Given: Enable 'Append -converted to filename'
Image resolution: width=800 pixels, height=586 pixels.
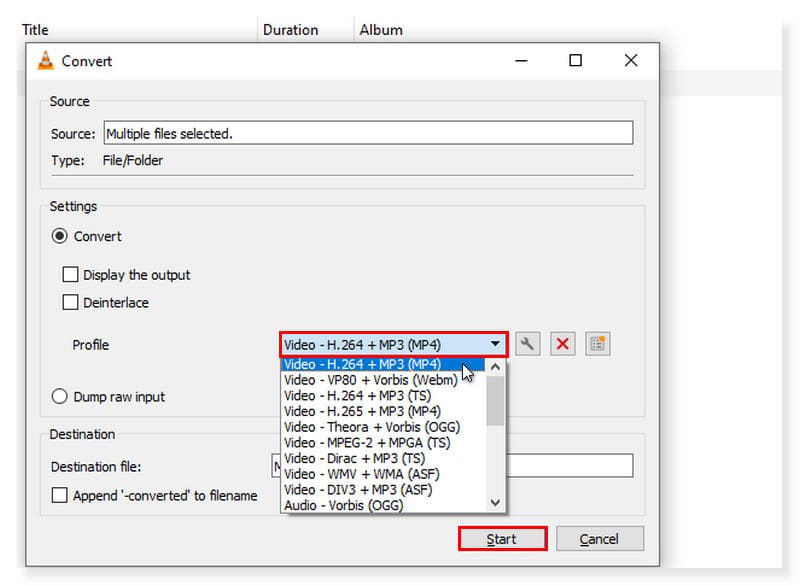Looking at the screenshot, I should (x=61, y=495).
